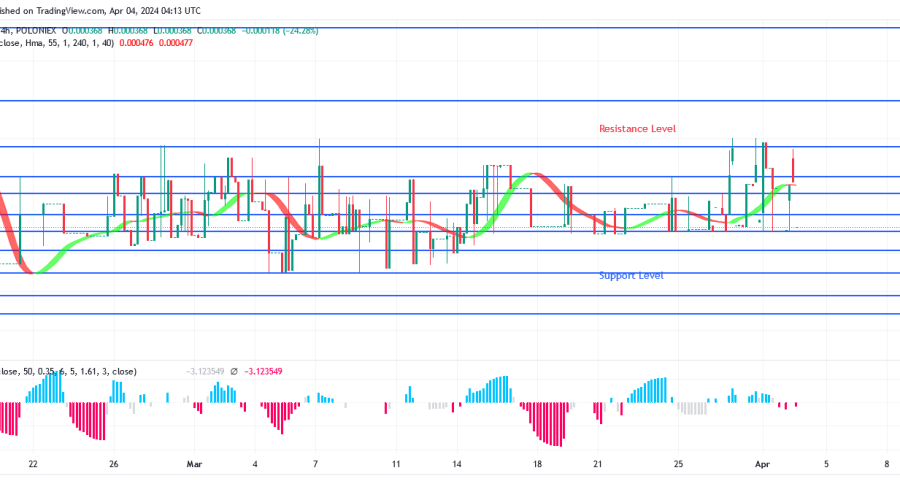The width and height of the screenshot is (900, 500).
Task: Click date 14 on the time axis
Action: pos(456,464)
